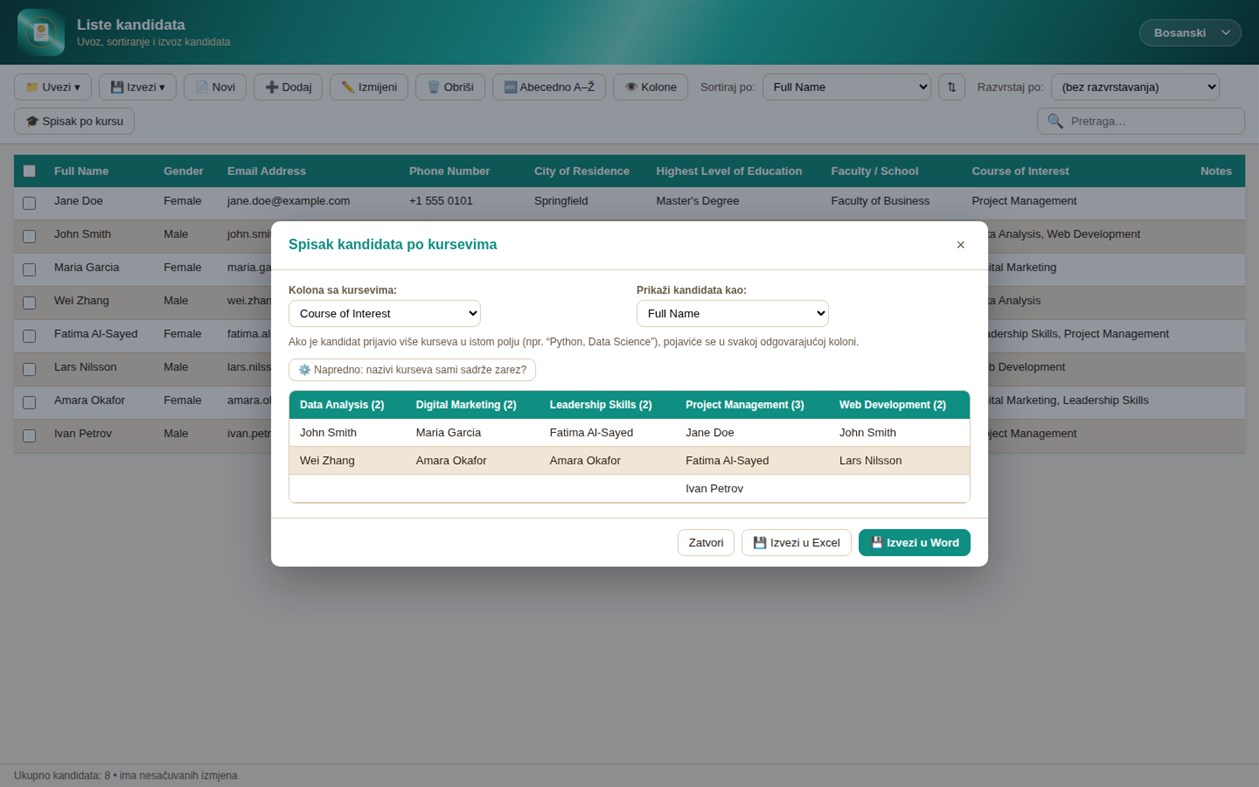This screenshot has width=1259, height=787.
Task: Open the Bosanski language selector
Action: pos(1190,33)
